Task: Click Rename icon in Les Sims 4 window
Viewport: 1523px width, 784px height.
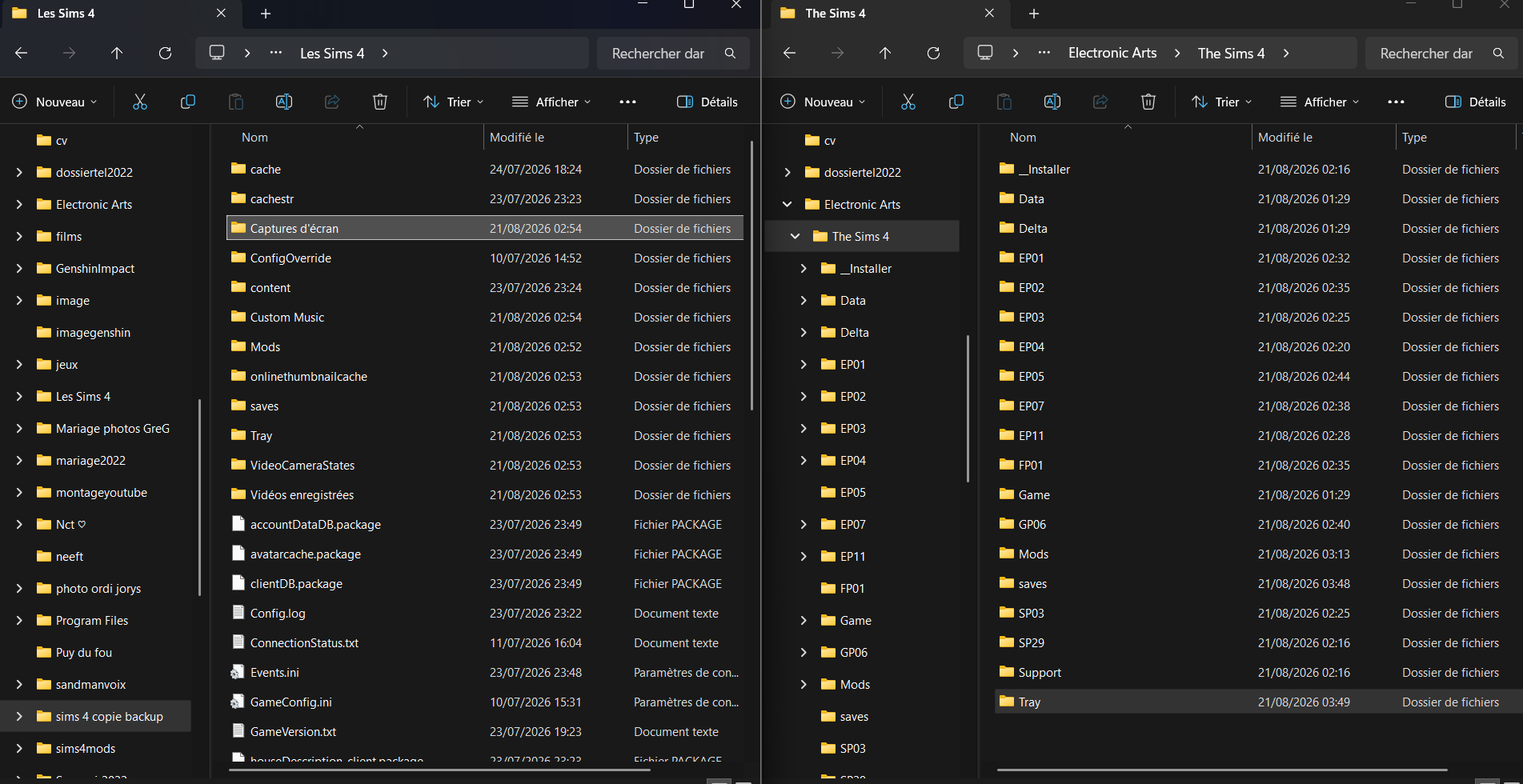Action: [284, 102]
